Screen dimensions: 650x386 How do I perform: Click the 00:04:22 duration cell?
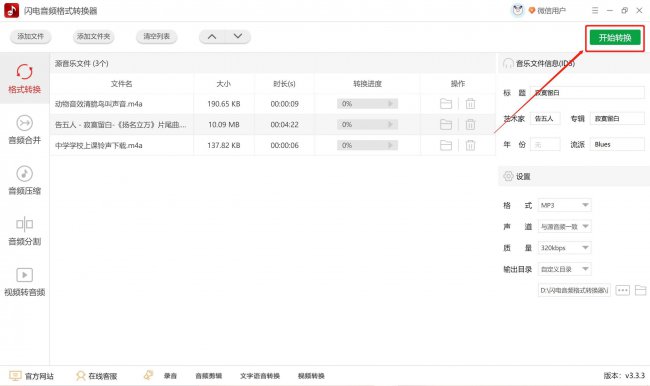284,124
